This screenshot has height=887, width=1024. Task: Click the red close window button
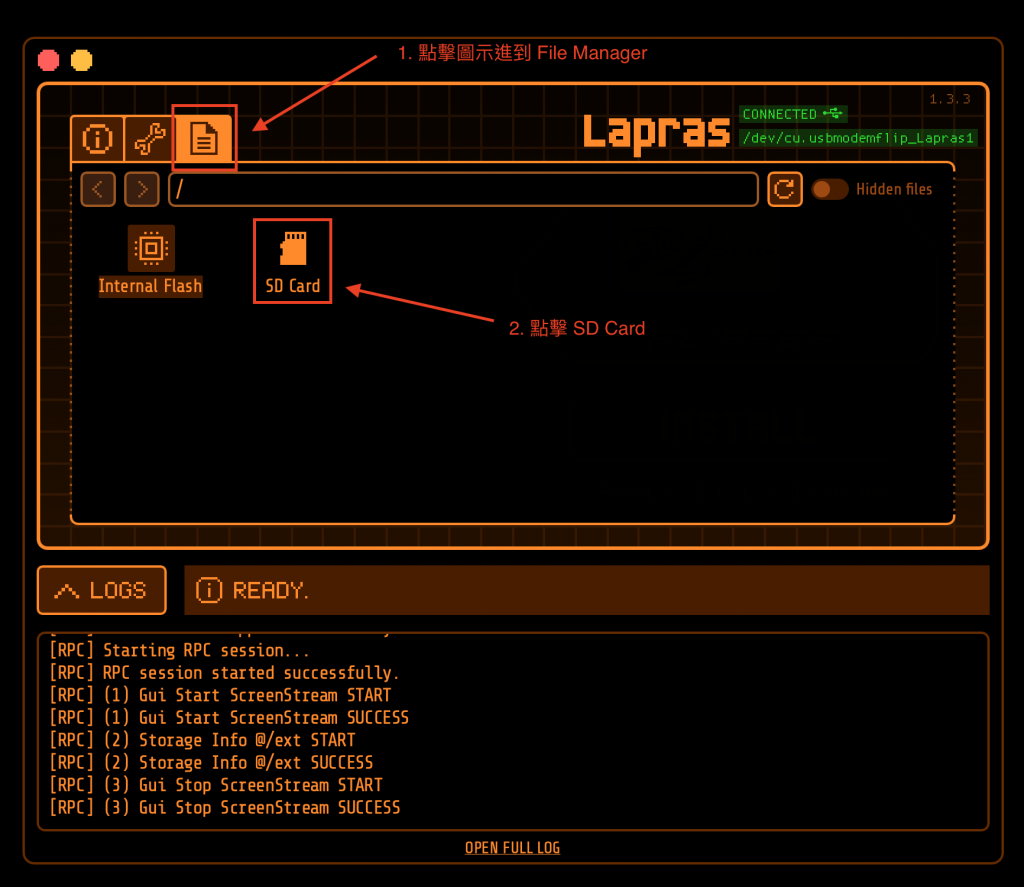pos(48,60)
